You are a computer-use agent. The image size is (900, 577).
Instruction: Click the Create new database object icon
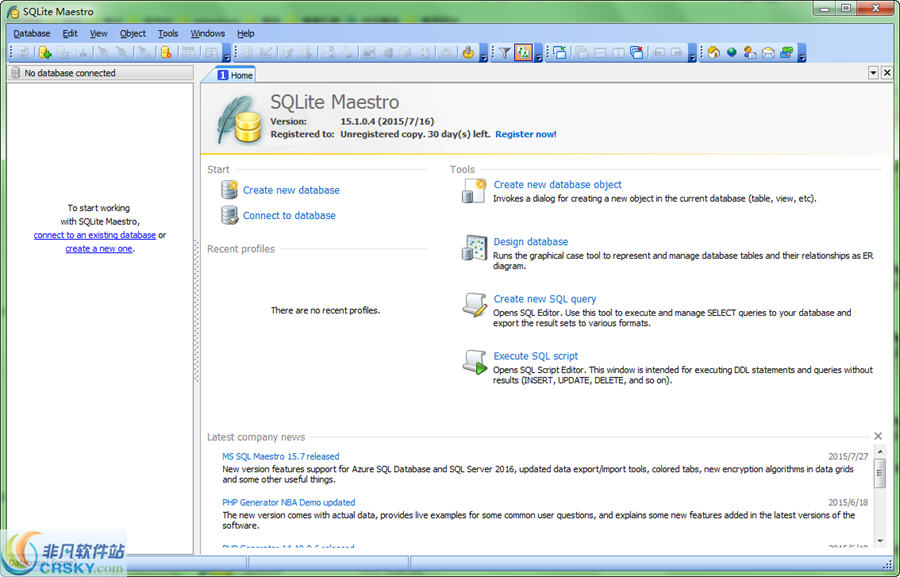(474, 191)
